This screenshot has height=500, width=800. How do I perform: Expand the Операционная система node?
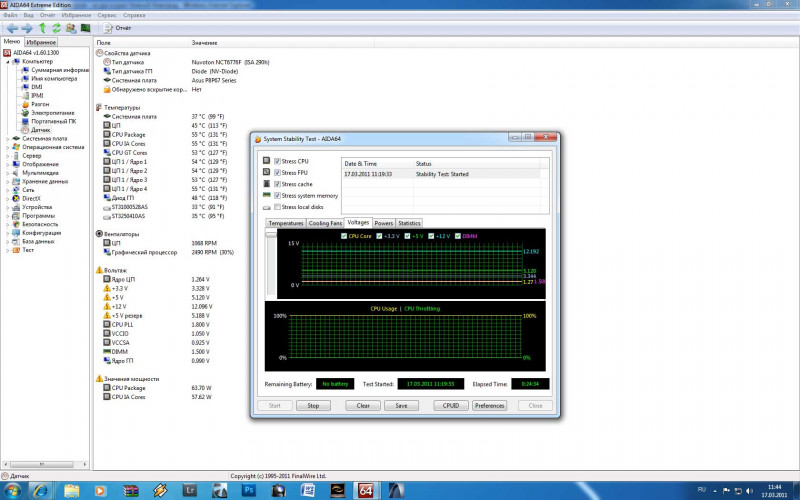(x=8, y=147)
